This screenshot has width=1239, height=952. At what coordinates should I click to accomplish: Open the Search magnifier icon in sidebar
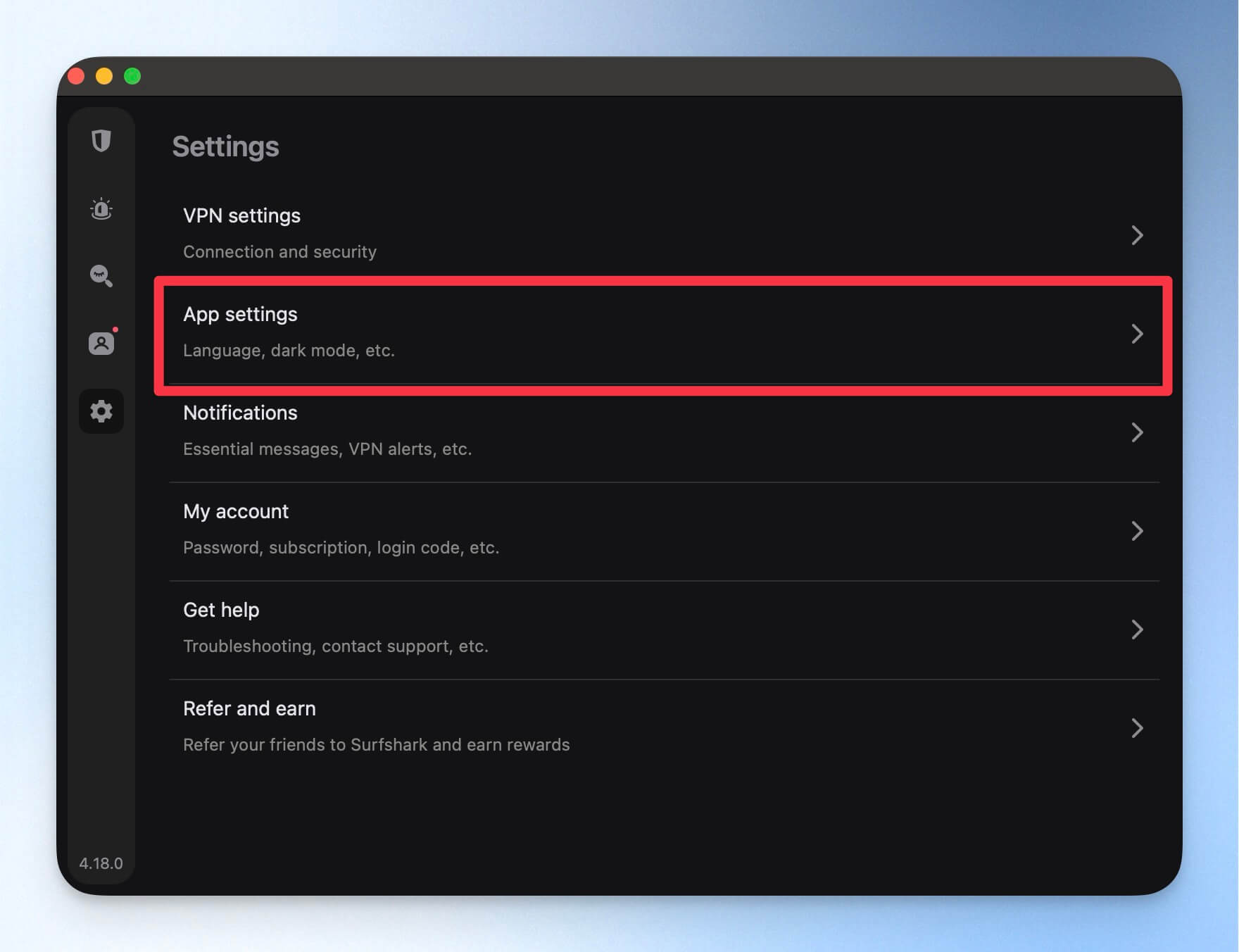pos(101,275)
